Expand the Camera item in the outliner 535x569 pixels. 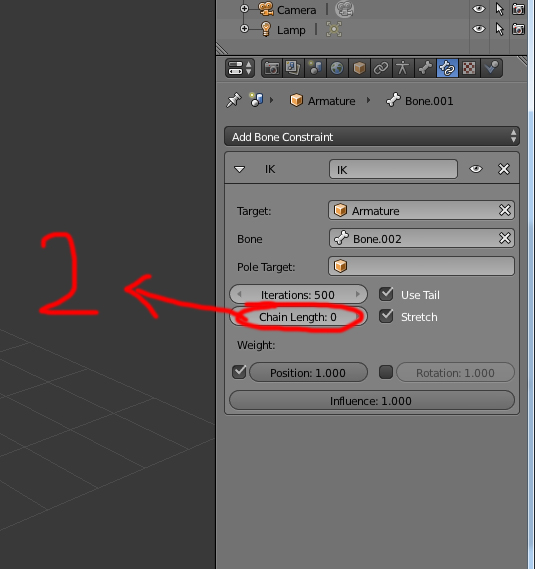click(x=245, y=8)
